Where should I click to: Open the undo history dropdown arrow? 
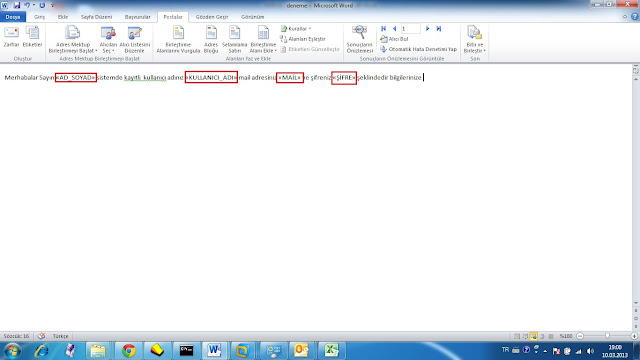[34, 6]
